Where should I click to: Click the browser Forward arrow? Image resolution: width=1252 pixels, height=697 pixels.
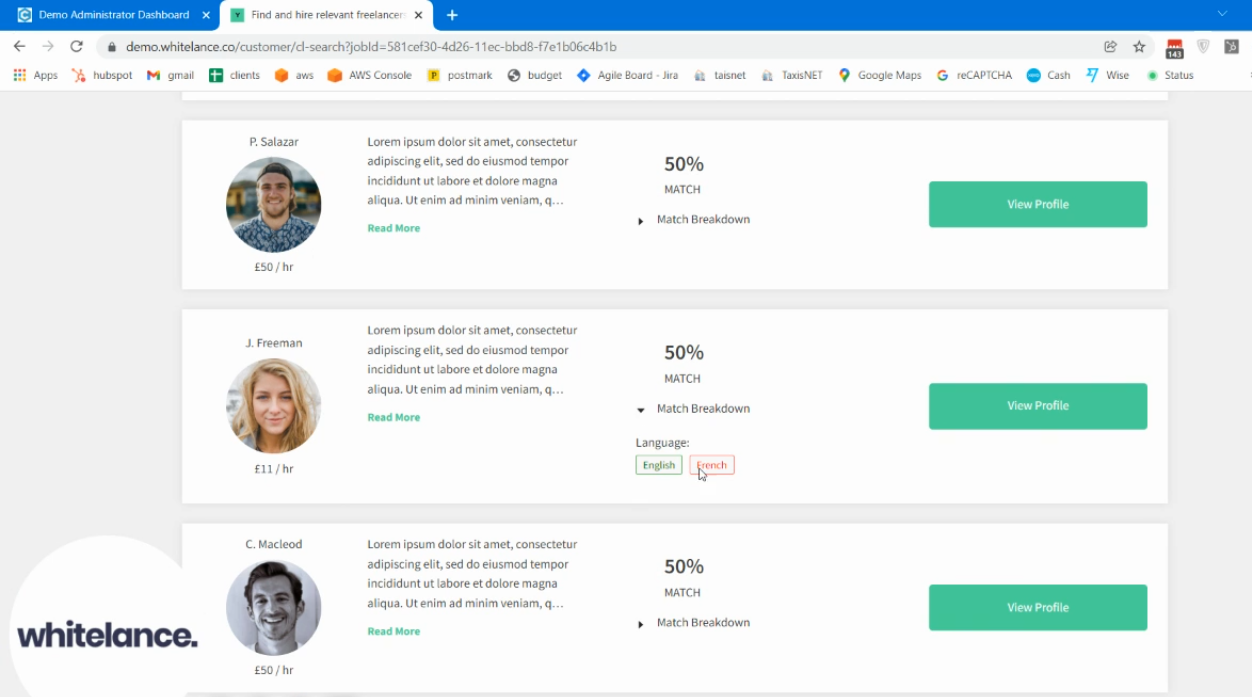tap(47, 46)
